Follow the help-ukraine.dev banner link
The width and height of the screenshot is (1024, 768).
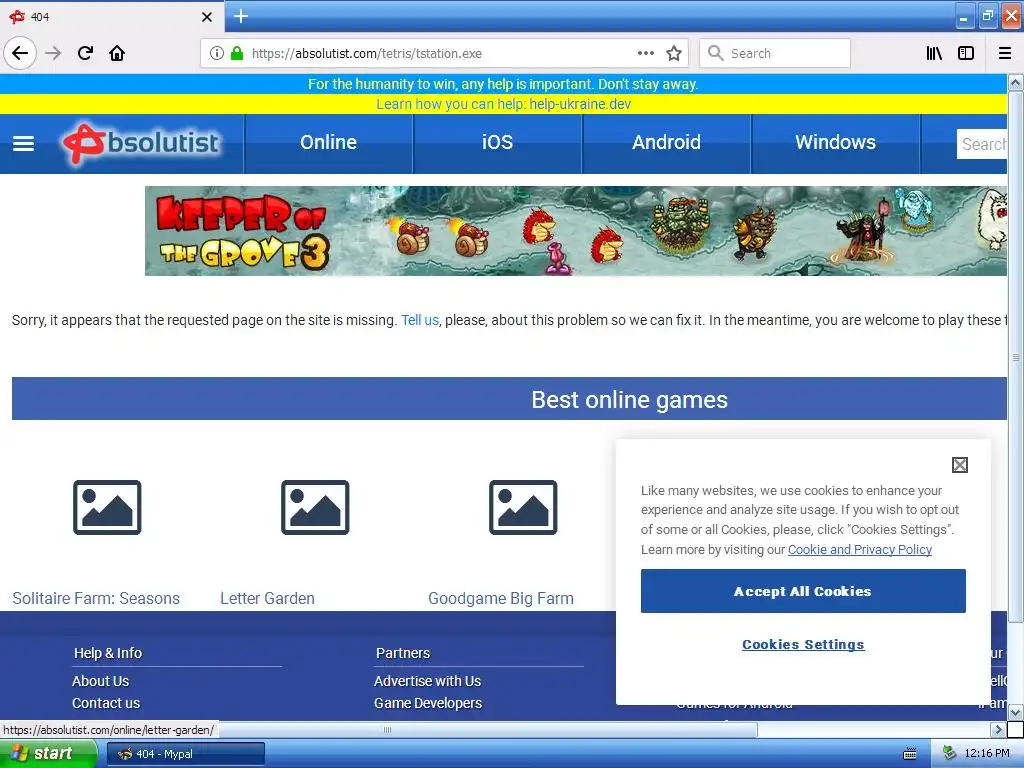580,104
